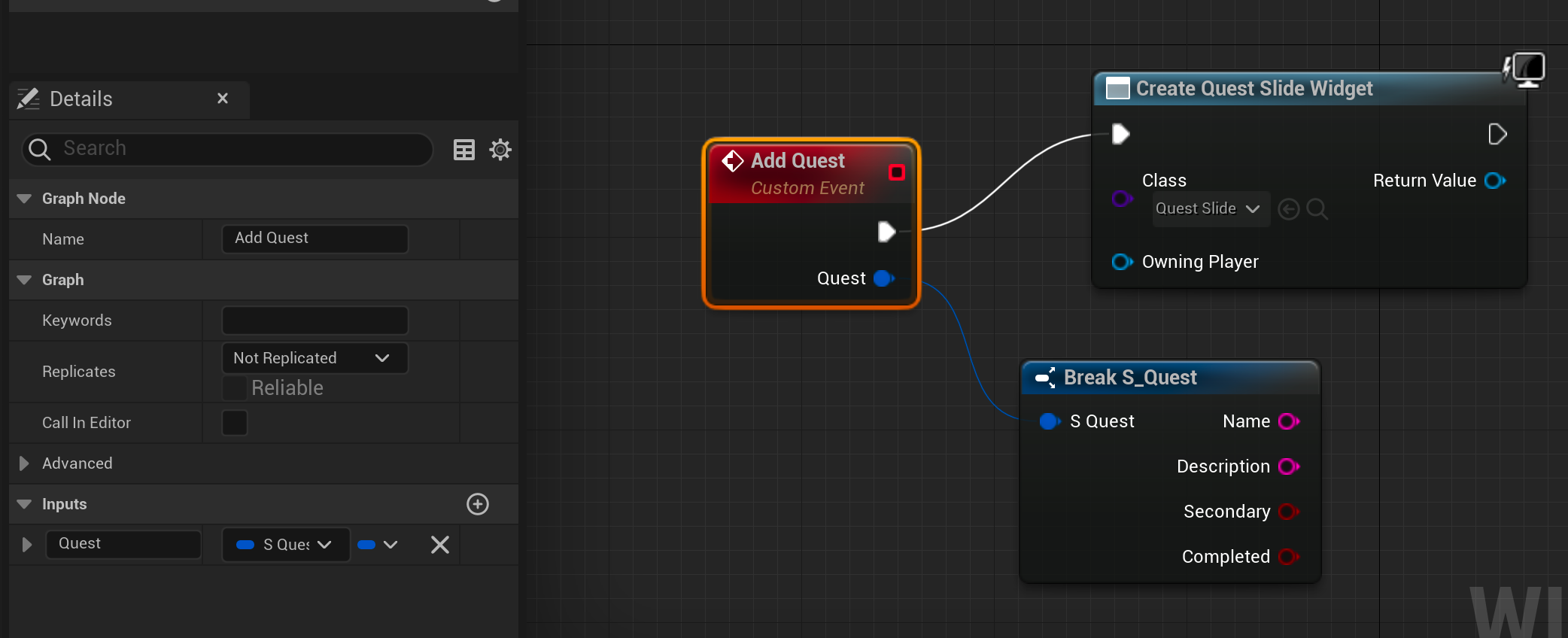Click the Replicates property label
The width and height of the screenshot is (1568, 638).
(x=79, y=372)
